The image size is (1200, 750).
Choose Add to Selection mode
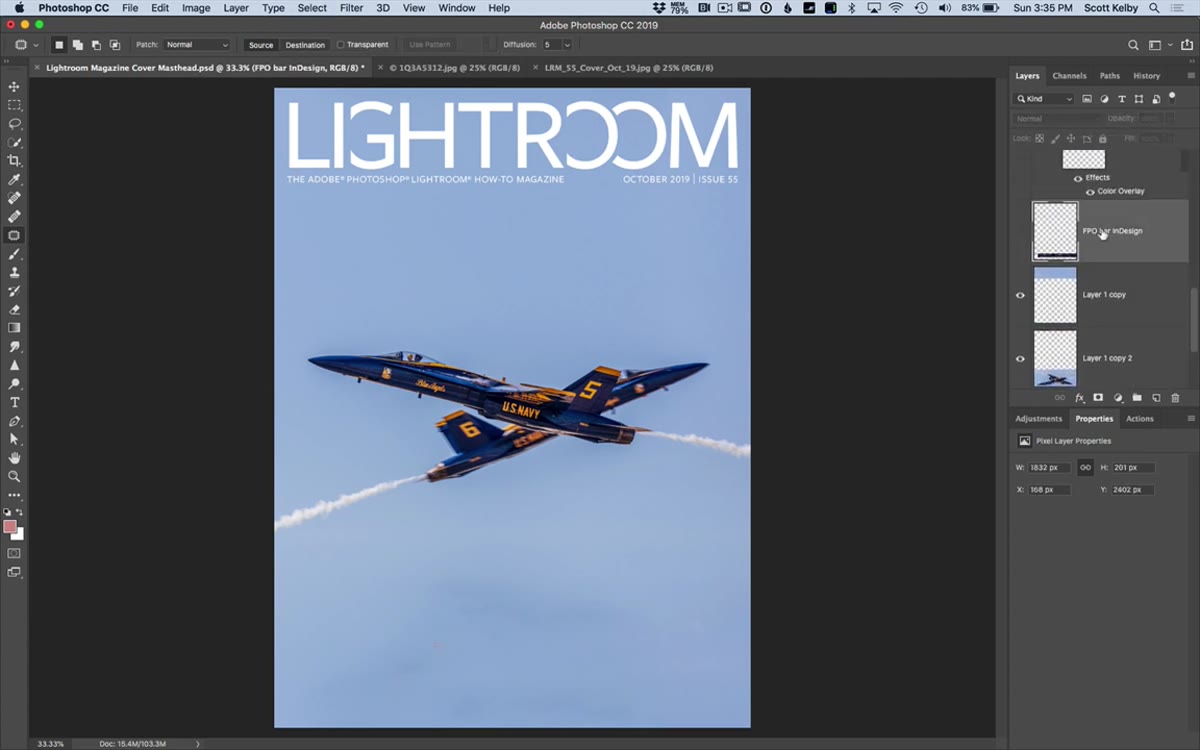point(77,45)
